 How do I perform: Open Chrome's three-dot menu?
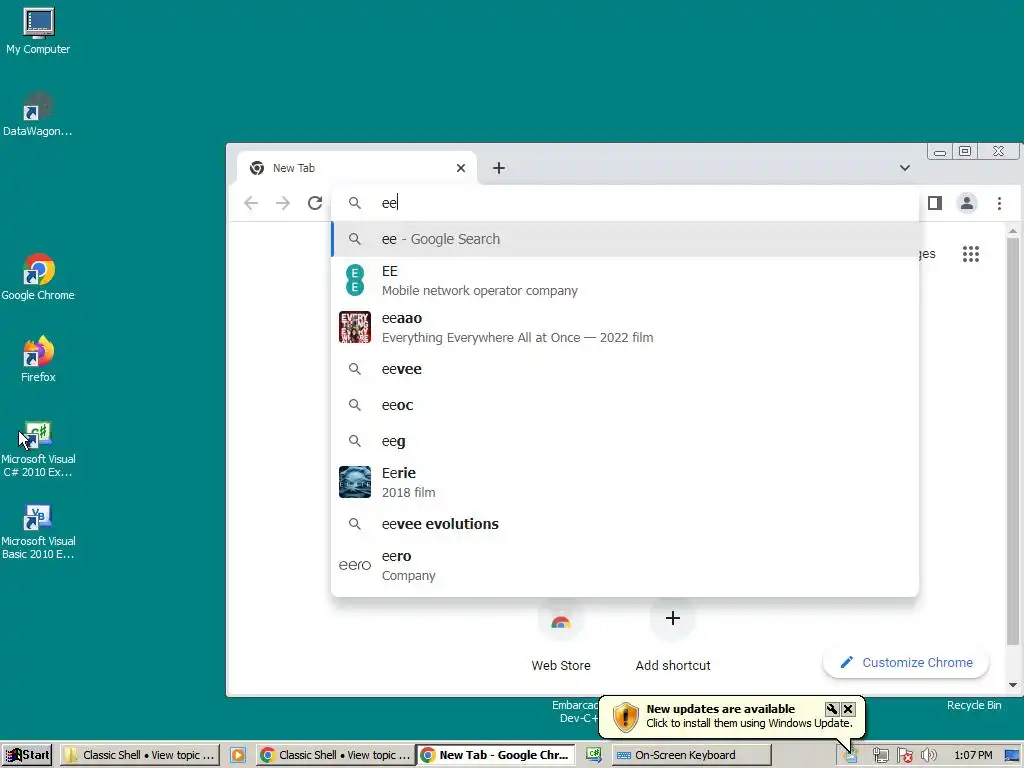click(999, 203)
